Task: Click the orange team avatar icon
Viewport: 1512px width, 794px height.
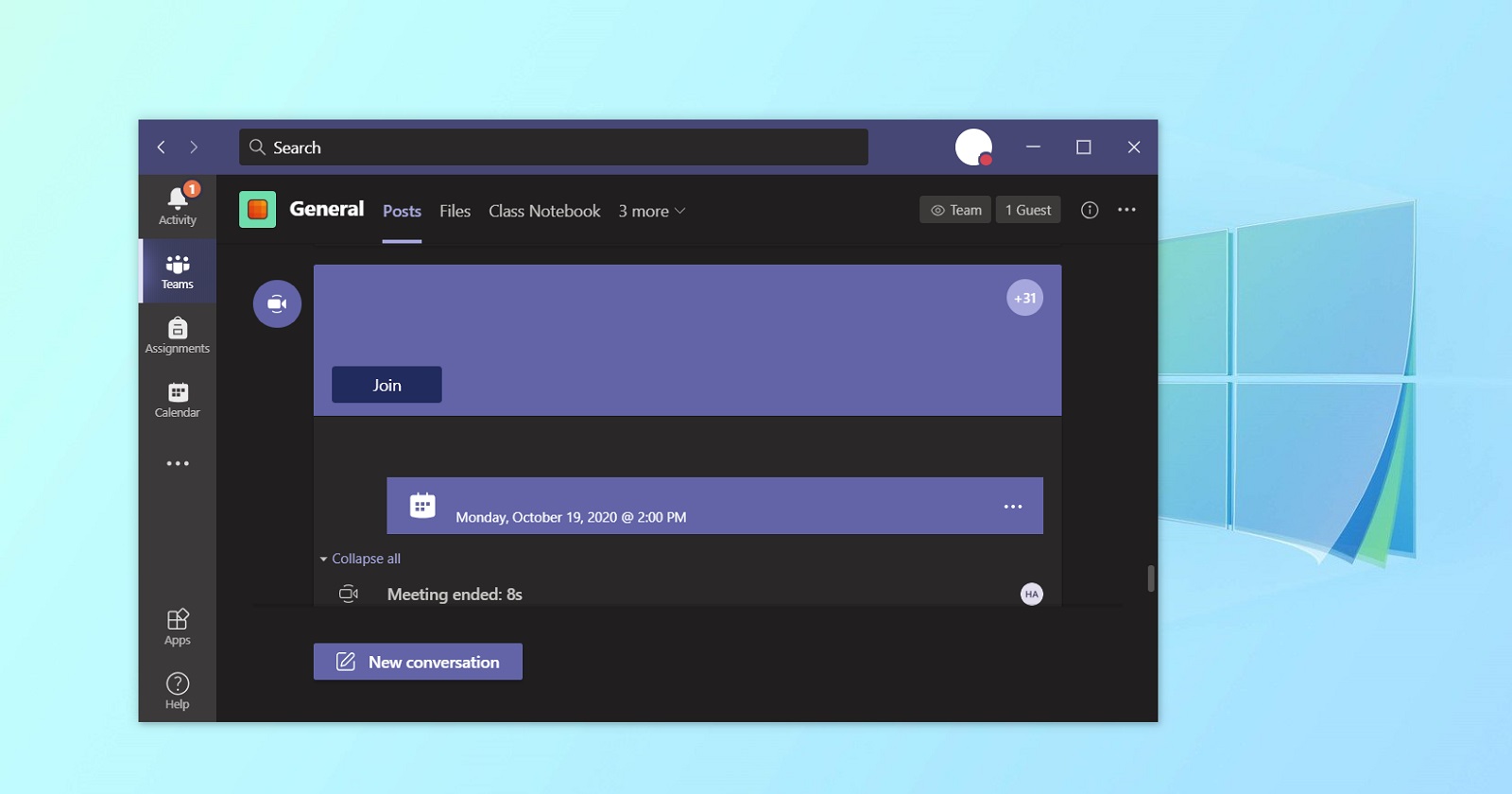Action: point(257,210)
